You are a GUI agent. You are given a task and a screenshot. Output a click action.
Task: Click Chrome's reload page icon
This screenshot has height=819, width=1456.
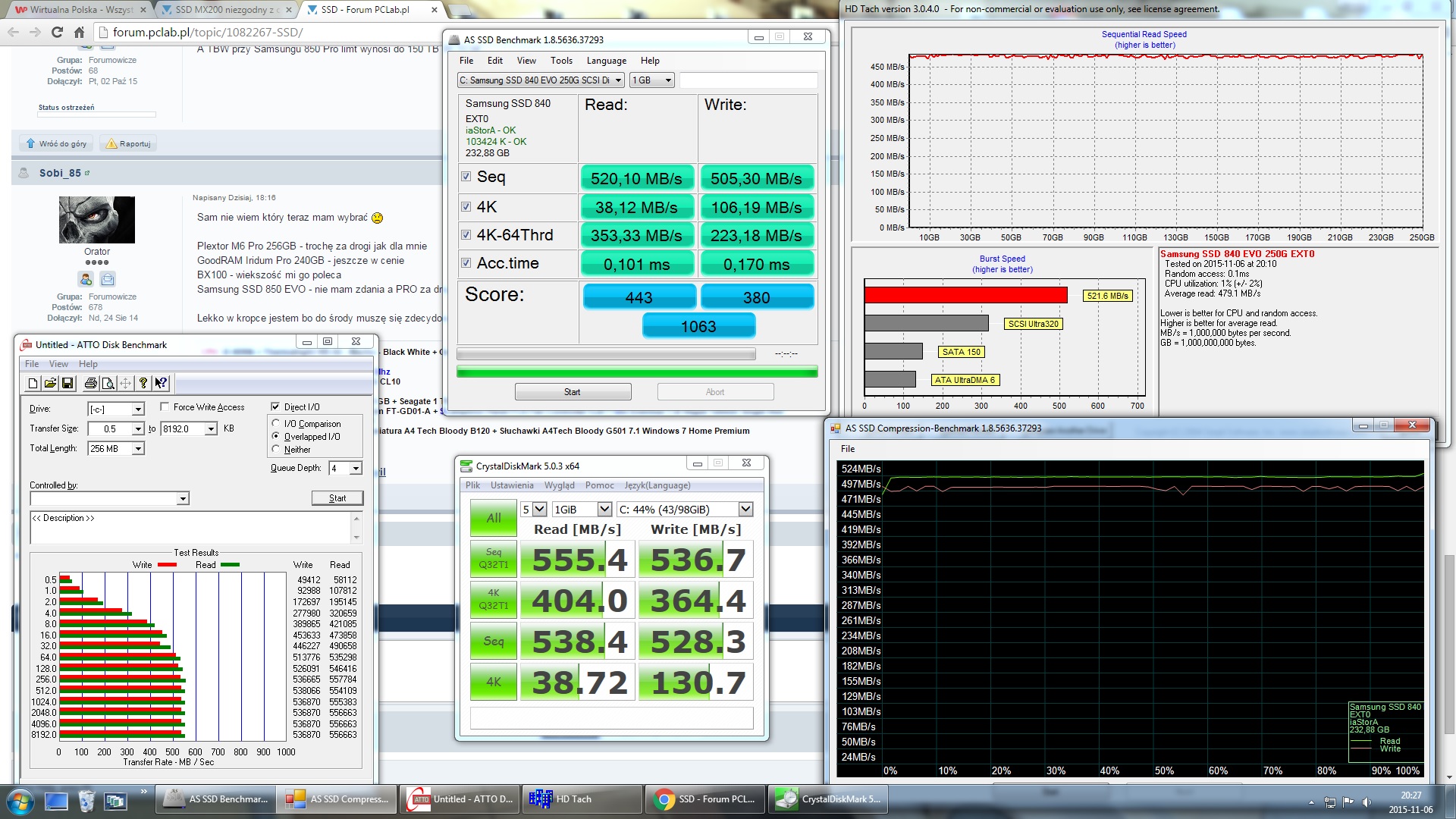(57, 32)
